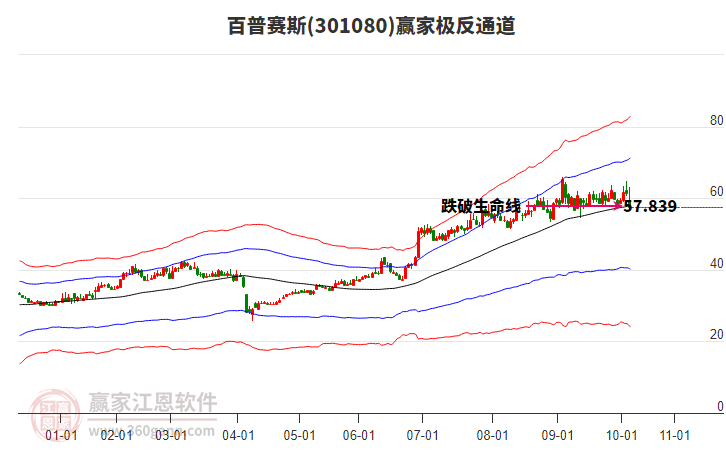This screenshot has height=450, width=726.
Task: Click the 06-01 date axis label
Action: [358, 436]
